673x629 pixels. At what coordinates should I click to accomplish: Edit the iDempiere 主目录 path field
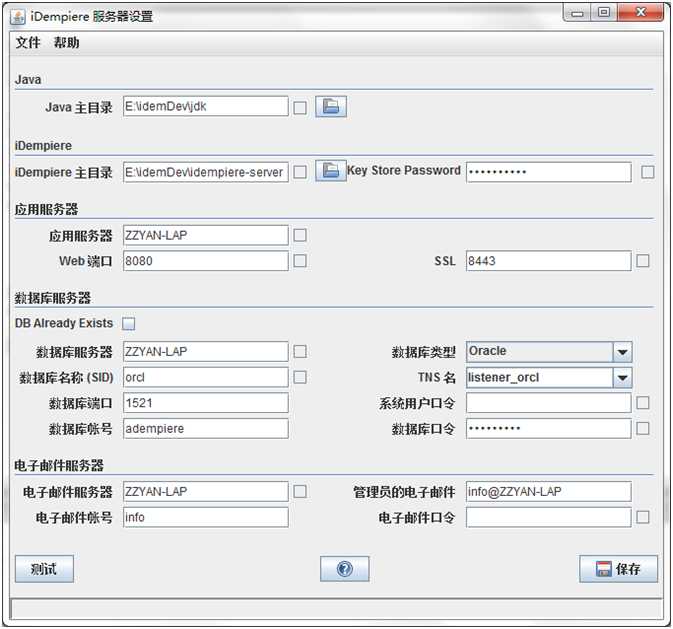206,172
